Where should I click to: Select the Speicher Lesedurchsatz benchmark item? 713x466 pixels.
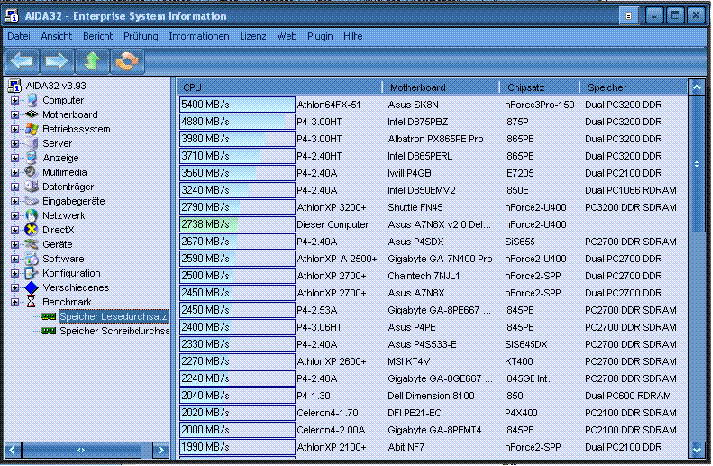(114, 316)
